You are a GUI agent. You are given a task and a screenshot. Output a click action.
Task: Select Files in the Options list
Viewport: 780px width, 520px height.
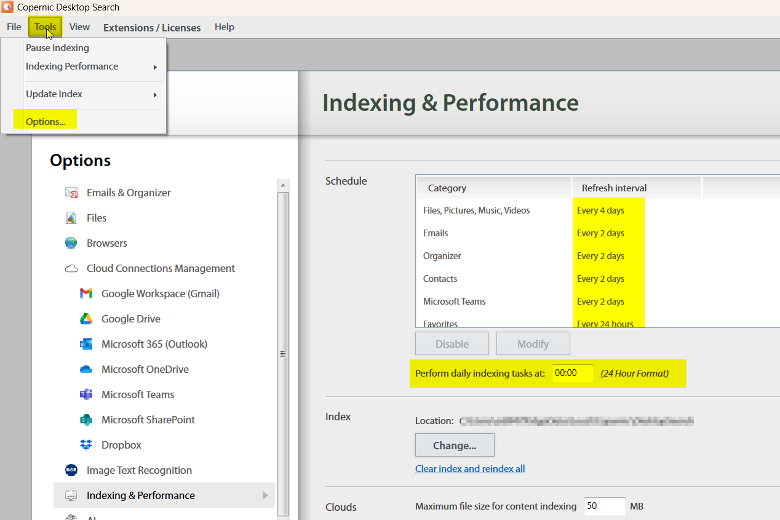[97, 218]
